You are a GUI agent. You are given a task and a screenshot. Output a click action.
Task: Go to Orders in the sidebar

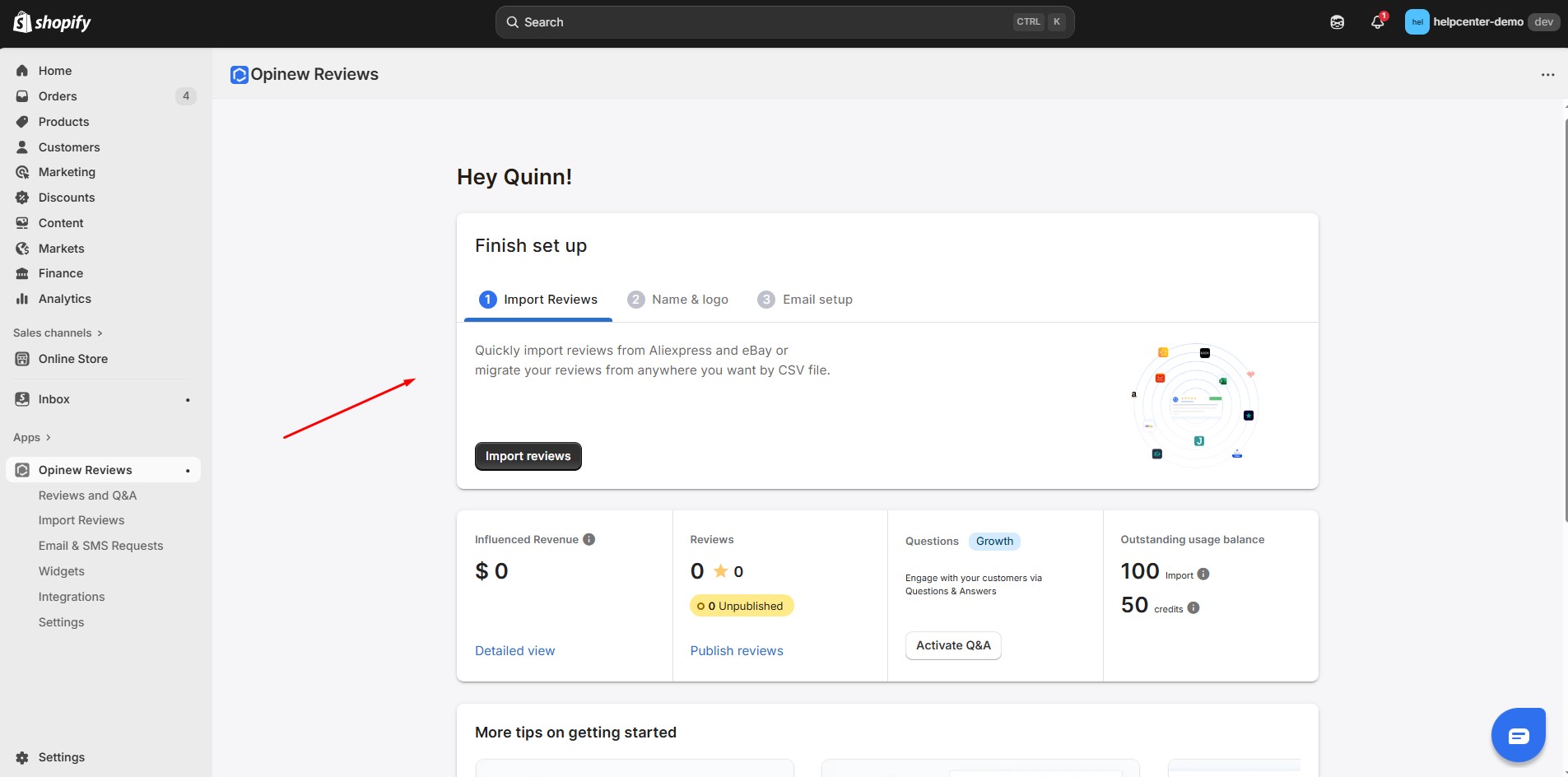[58, 96]
